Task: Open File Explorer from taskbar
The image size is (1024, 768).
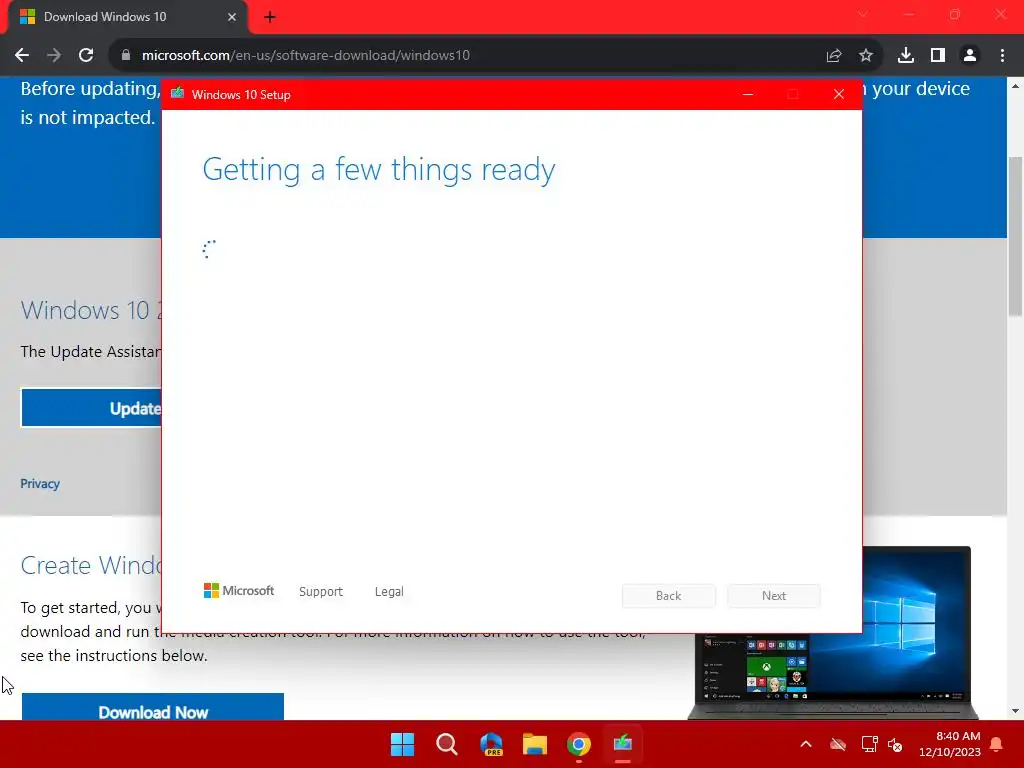Action: 535,744
